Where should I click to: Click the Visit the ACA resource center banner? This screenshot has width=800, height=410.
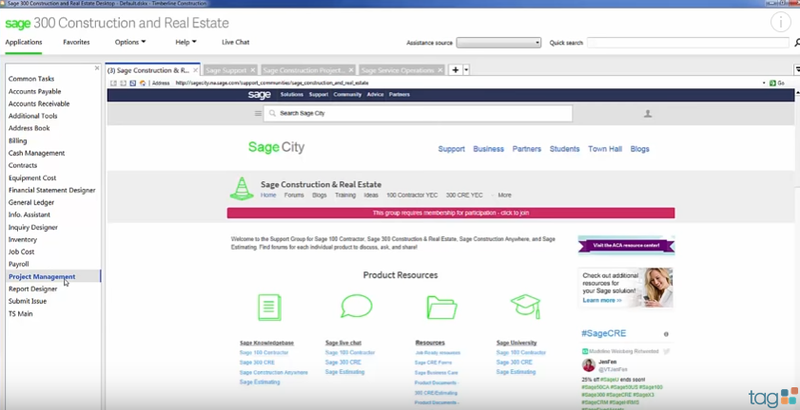627,246
